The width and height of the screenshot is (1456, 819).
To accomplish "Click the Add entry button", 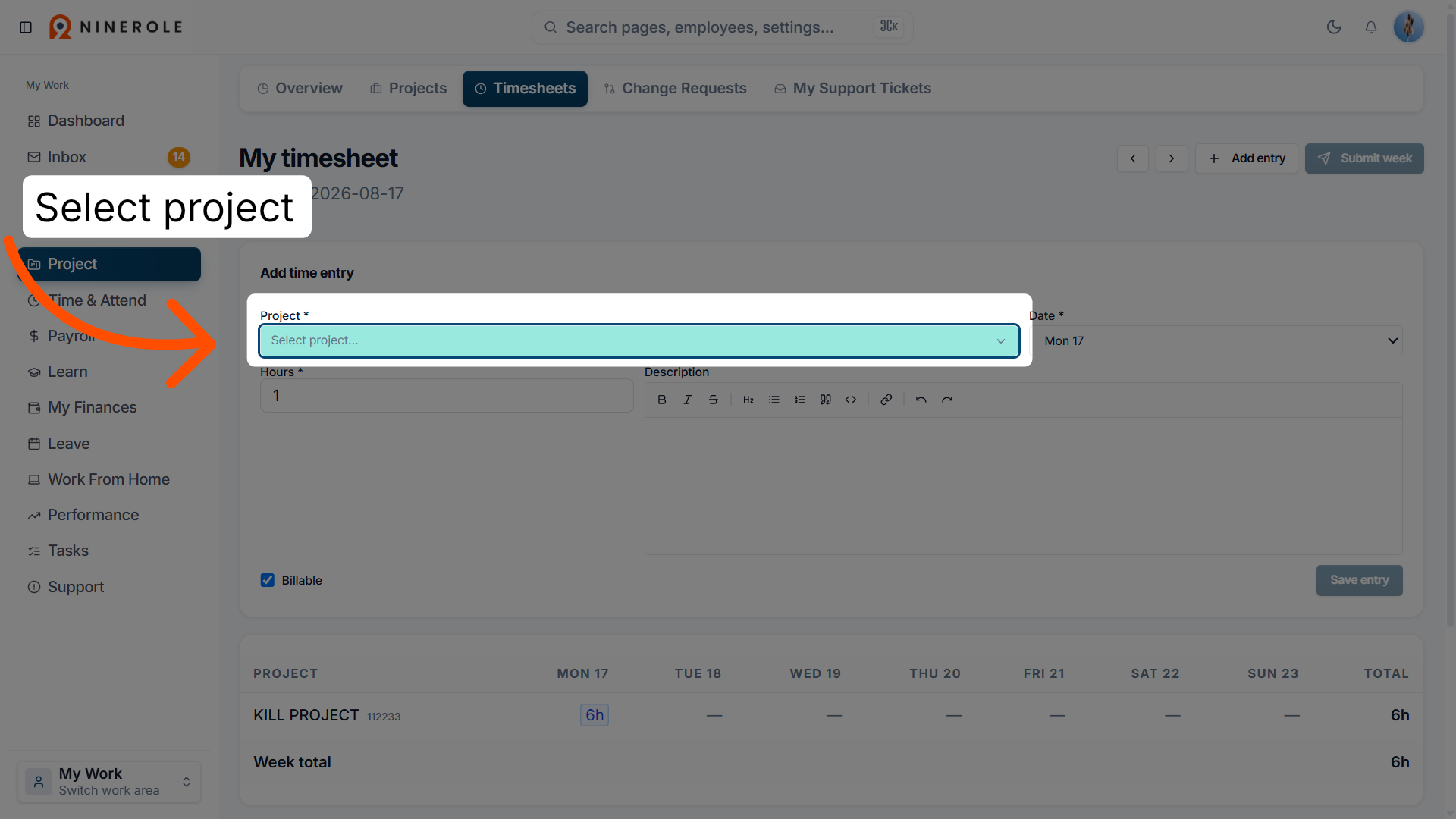I will coord(1247,158).
